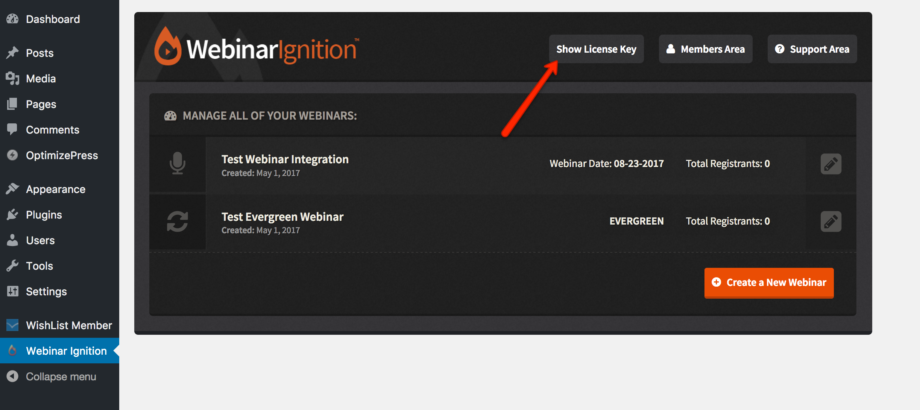Open the Comments section
Screen dimensions: 920x410
click(52, 130)
